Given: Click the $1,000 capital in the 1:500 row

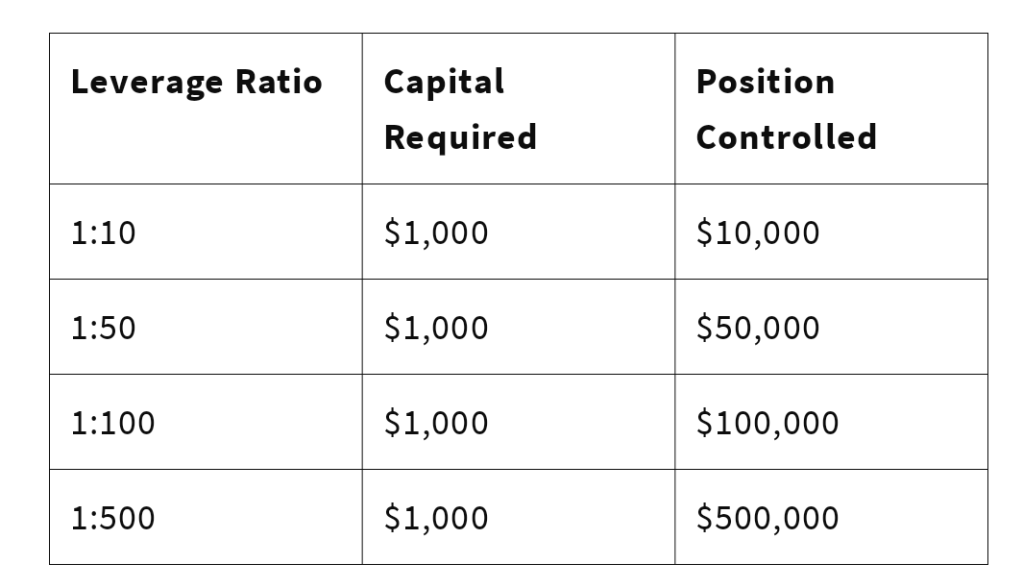Looking at the screenshot, I should tap(435, 518).
